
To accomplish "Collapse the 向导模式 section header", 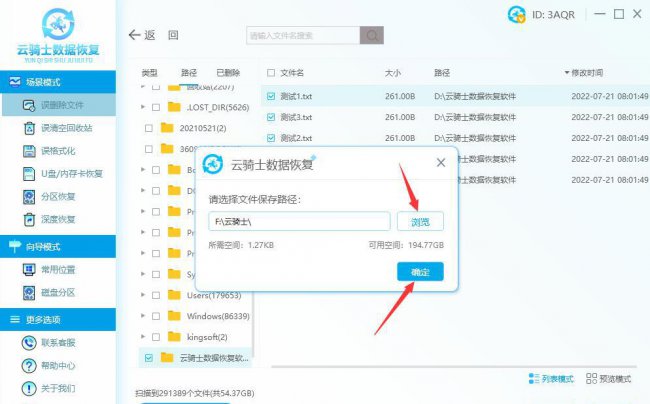I will coord(58,247).
